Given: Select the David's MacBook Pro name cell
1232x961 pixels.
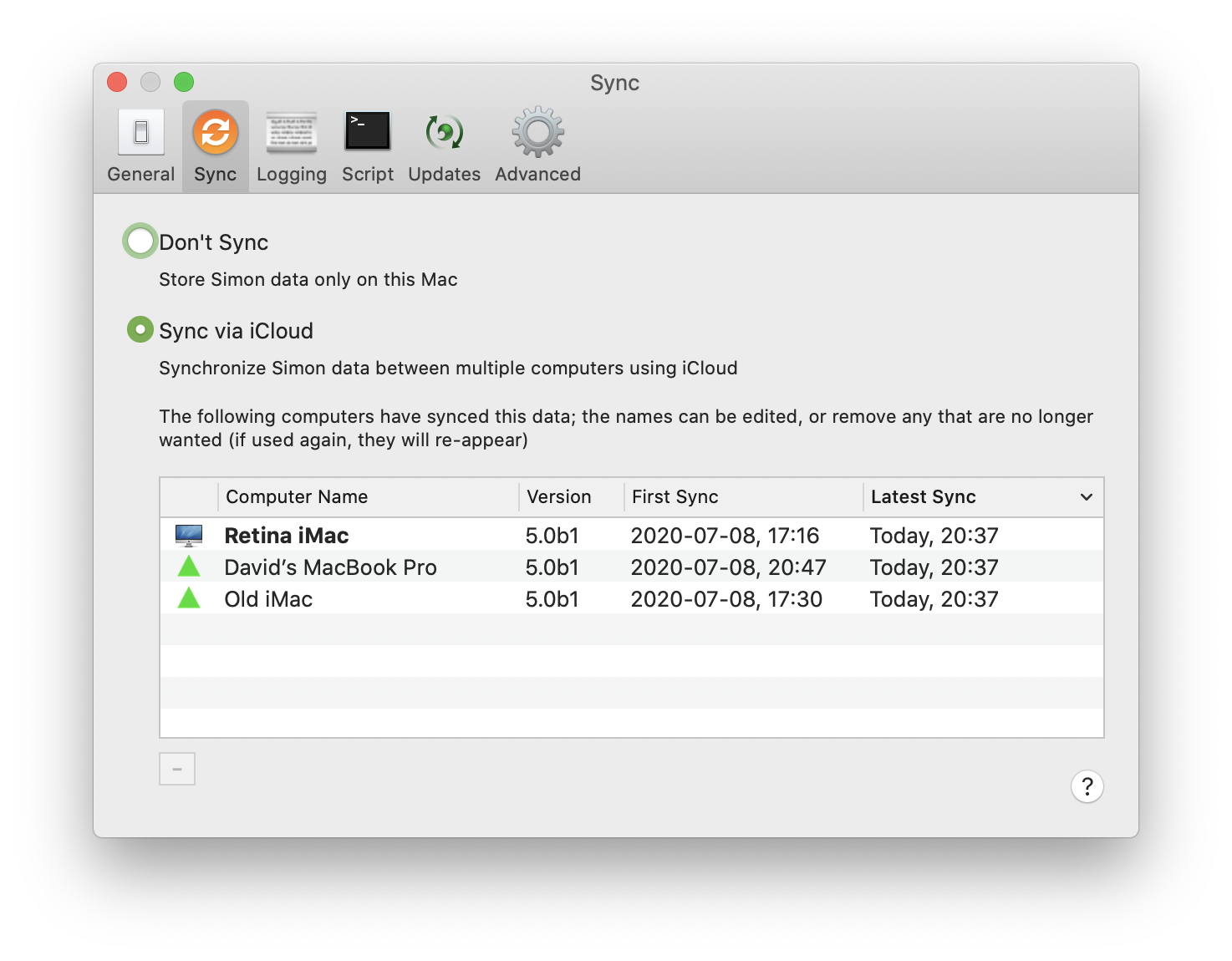Looking at the screenshot, I should pyautogui.click(x=331, y=567).
